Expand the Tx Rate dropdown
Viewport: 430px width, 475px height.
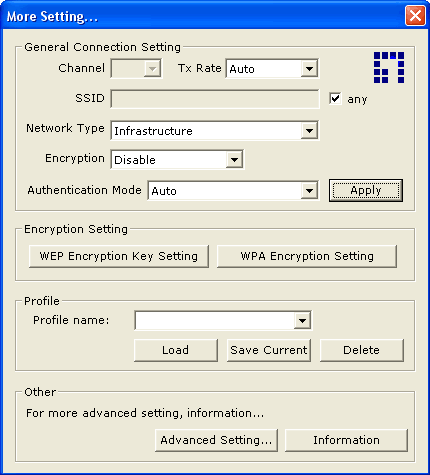[x=309, y=69]
